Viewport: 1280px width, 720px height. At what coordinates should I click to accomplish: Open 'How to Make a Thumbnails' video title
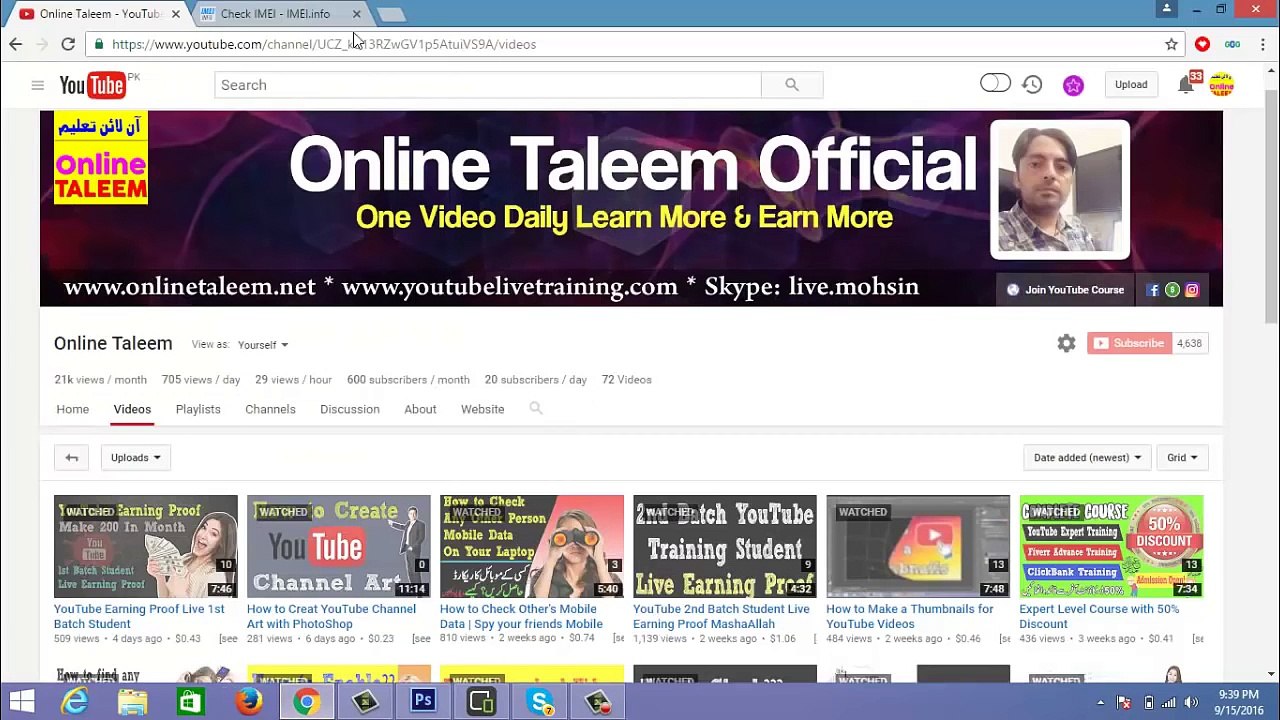click(910, 616)
